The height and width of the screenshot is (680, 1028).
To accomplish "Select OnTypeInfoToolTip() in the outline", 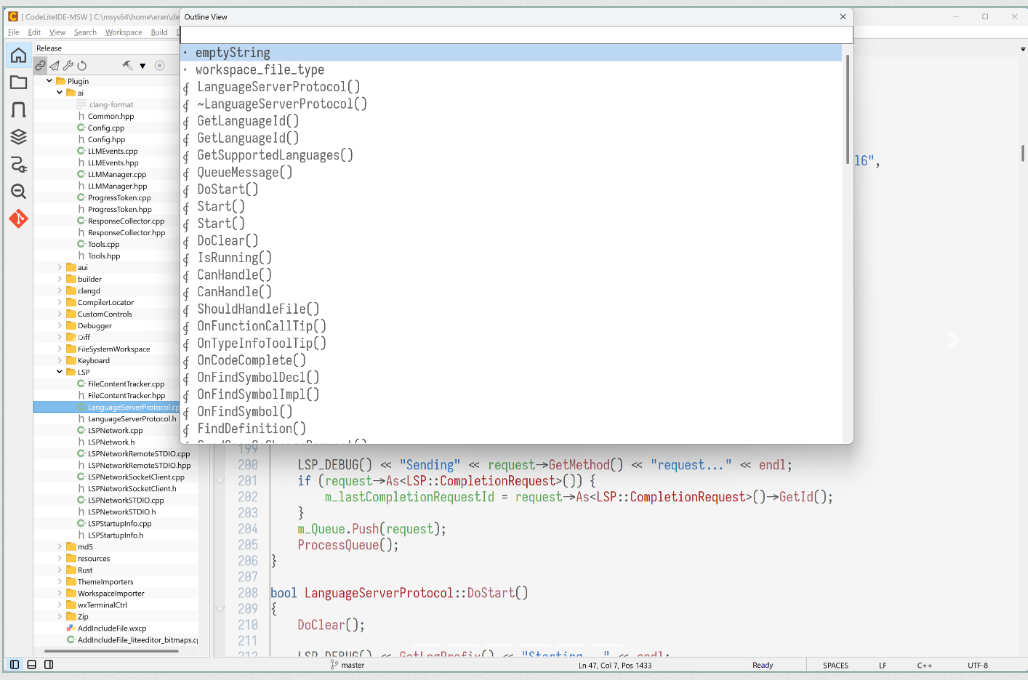I will coord(511,343).
